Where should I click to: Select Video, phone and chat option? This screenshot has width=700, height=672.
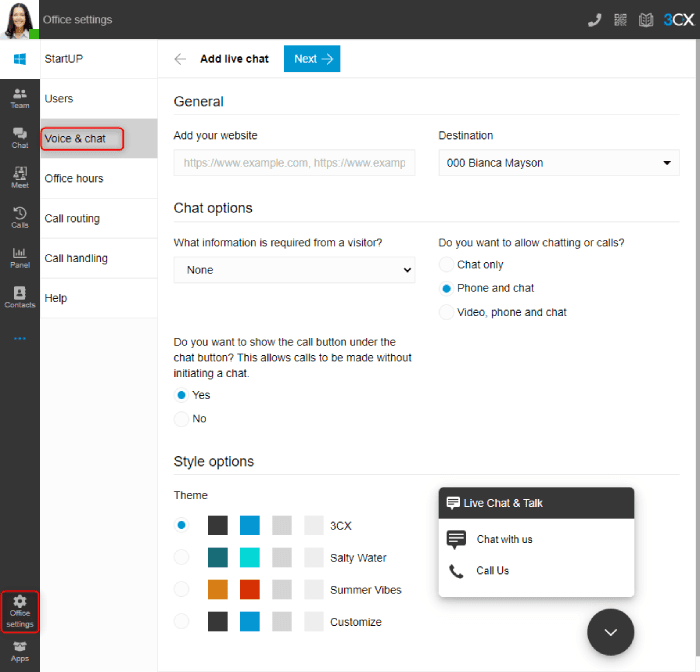(x=447, y=313)
